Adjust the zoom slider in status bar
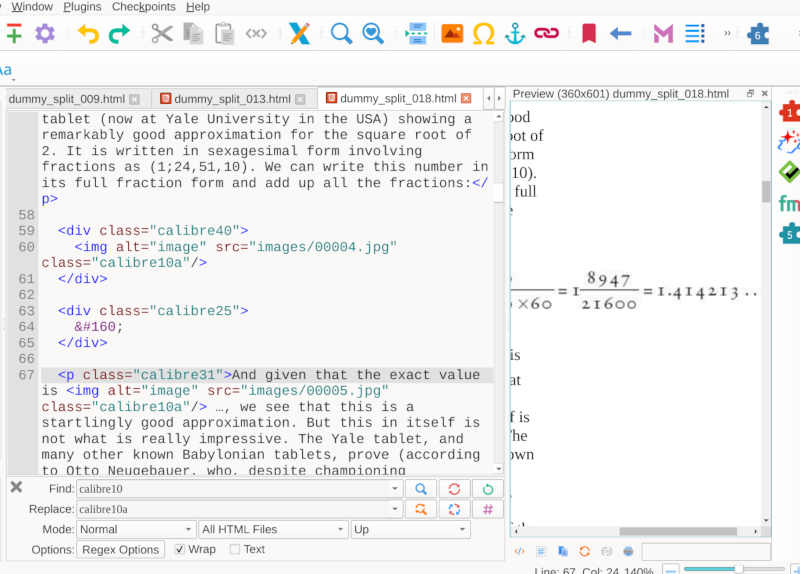The width and height of the screenshot is (800, 574). click(738, 569)
